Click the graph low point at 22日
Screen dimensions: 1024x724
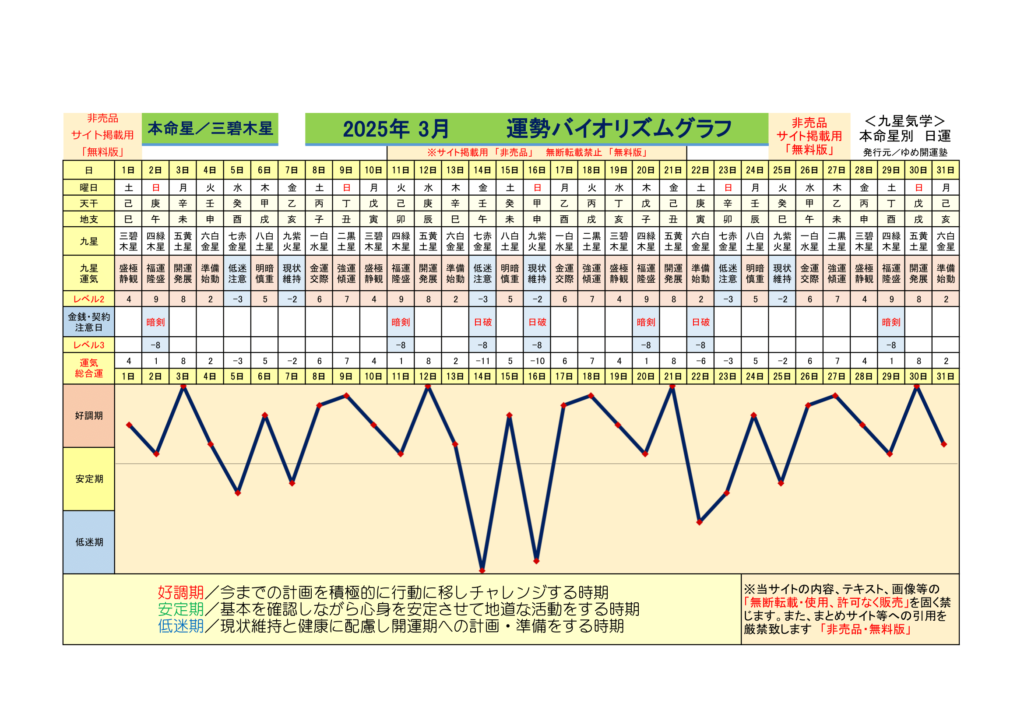(x=699, y=522)
